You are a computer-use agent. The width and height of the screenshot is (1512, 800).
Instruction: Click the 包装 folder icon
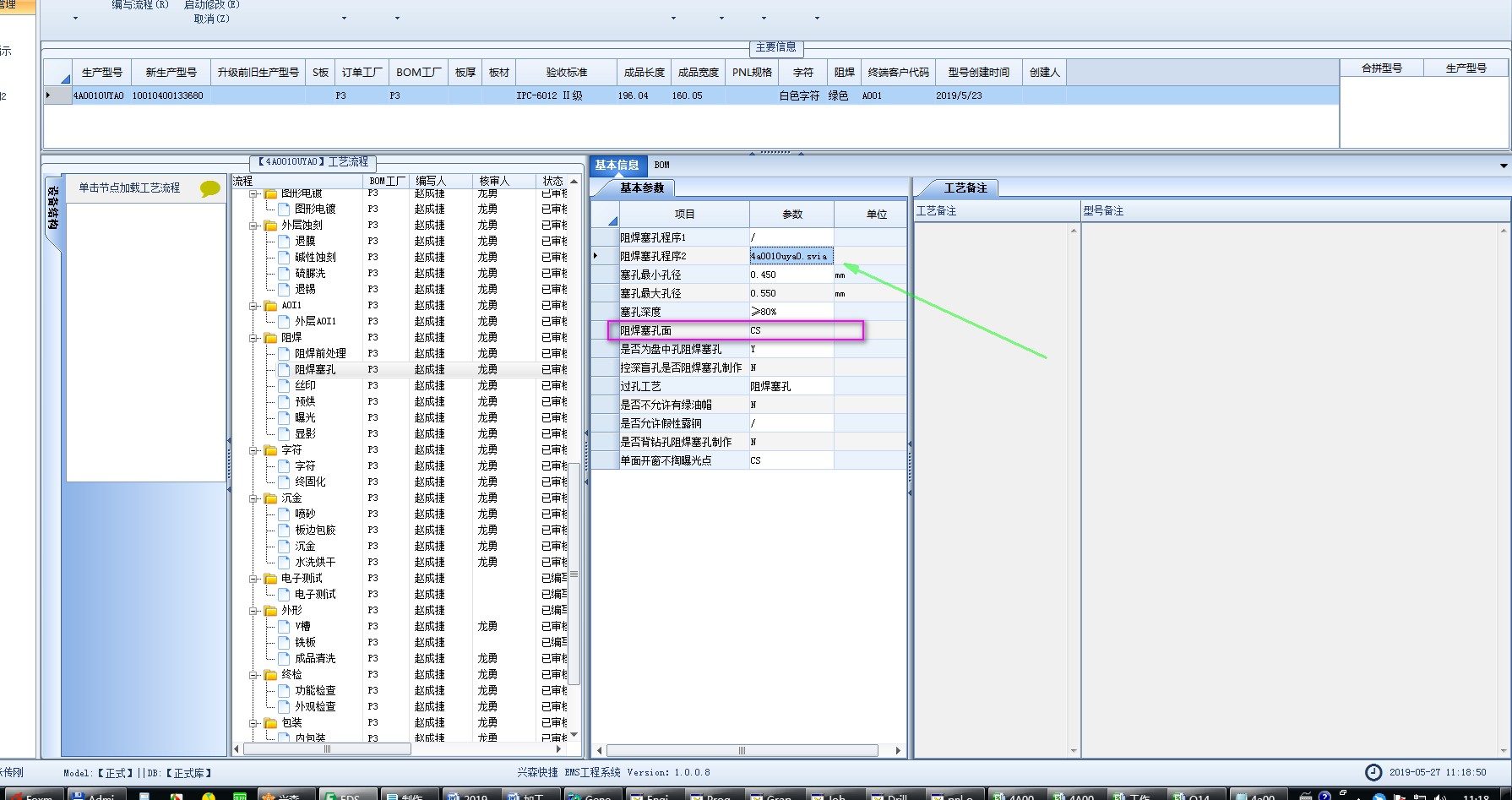[x=270, y=722]
